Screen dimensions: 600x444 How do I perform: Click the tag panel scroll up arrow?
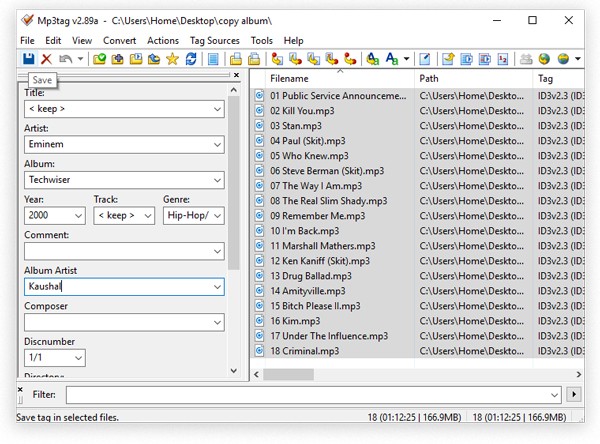pos(234,90)
